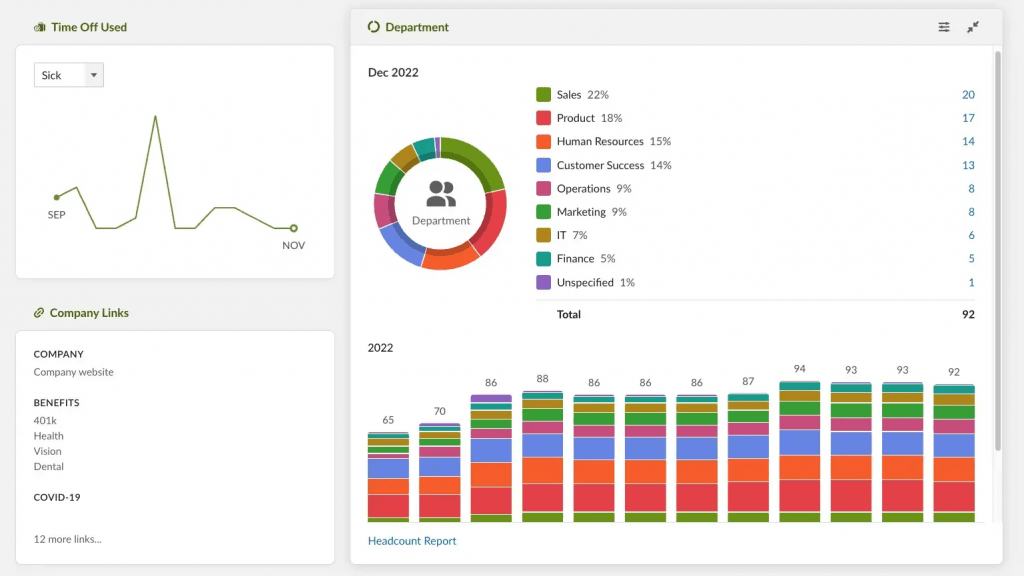This screenshot has height=576, width=1024.
Task: Refresh the Department widget
Action: tap(374, 27)
